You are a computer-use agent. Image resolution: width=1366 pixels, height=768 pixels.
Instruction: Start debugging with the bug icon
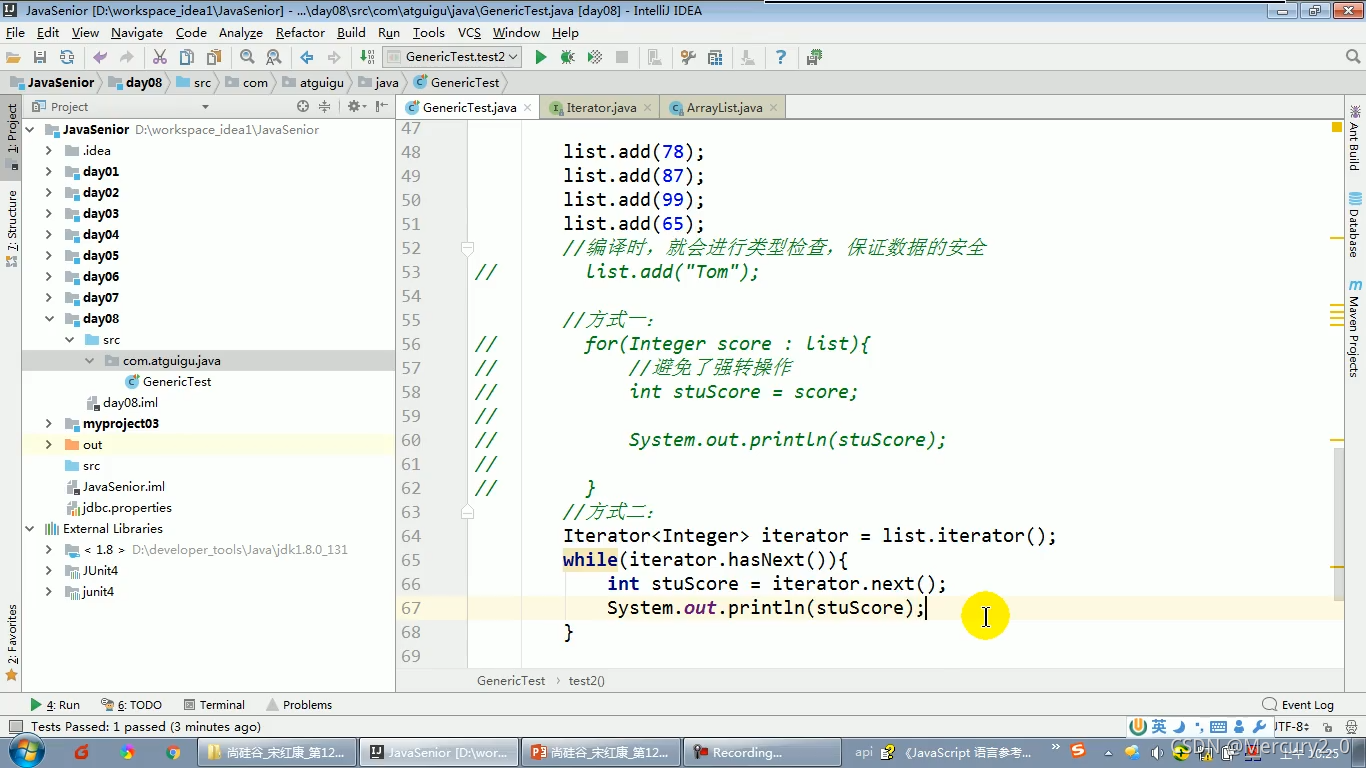(568, 57)
